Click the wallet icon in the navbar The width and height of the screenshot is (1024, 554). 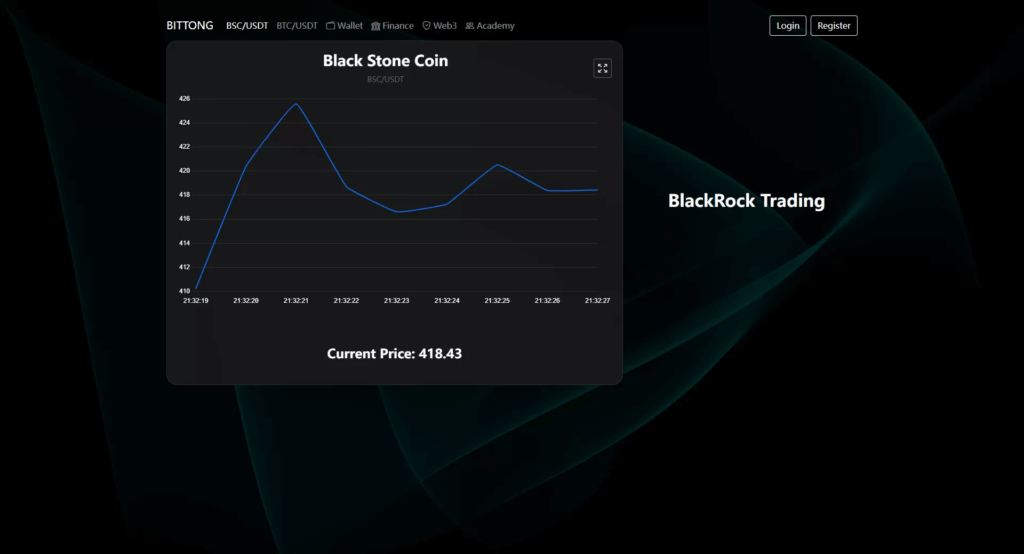330,26
